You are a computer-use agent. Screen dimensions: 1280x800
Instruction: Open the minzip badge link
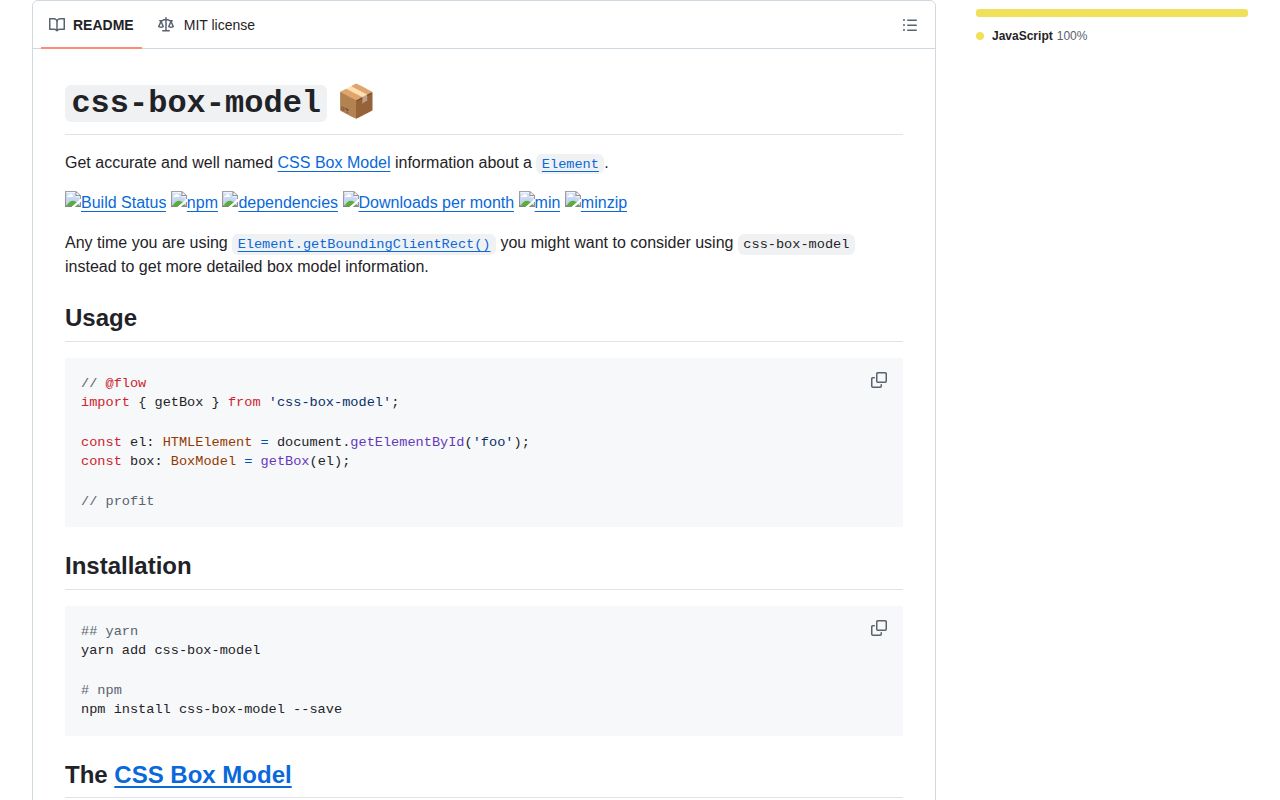596,202
